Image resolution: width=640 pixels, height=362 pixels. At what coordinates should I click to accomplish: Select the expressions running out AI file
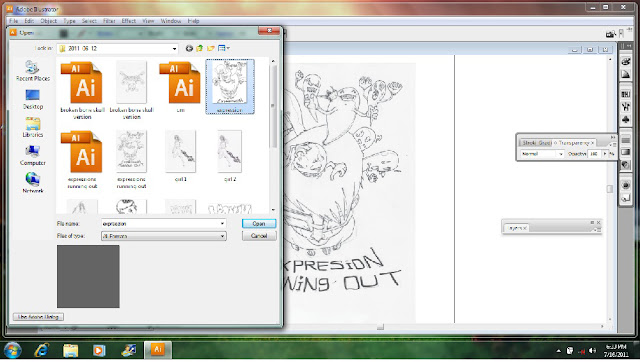point(82,160)
